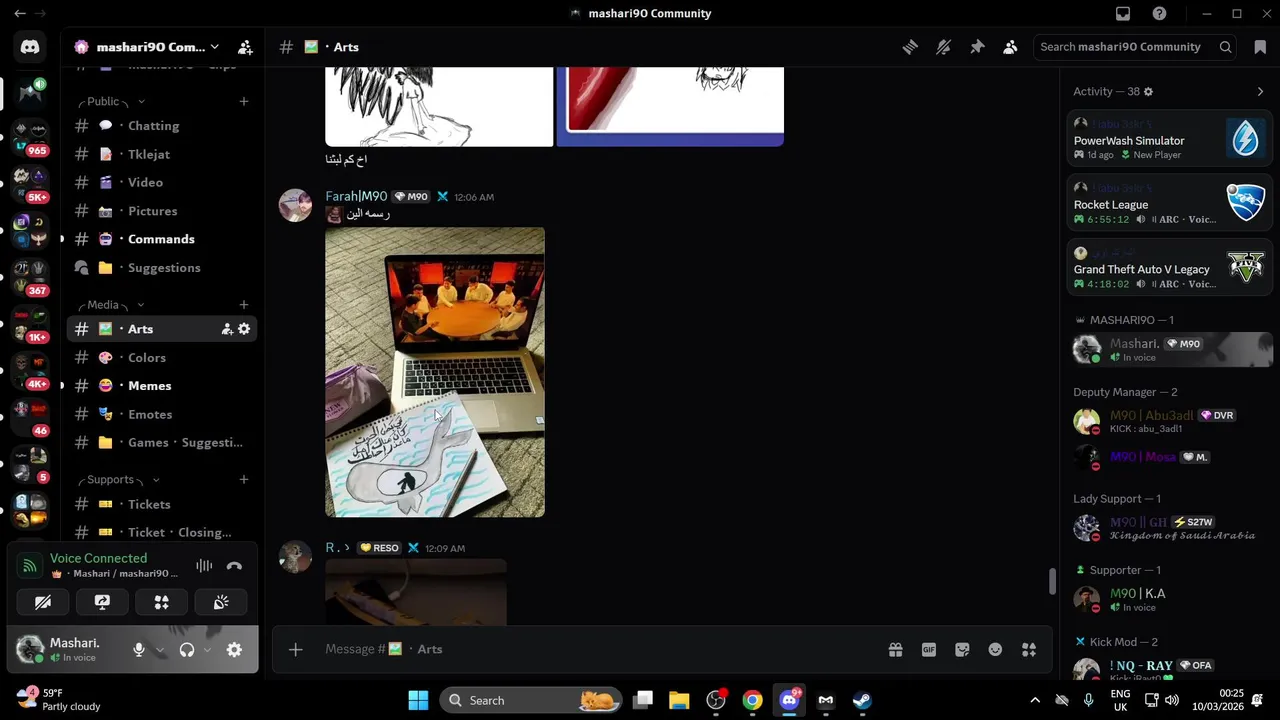Toggle noise suppression waveform icon
This screenshot has height=720, width=1280.
pos(204,566)
